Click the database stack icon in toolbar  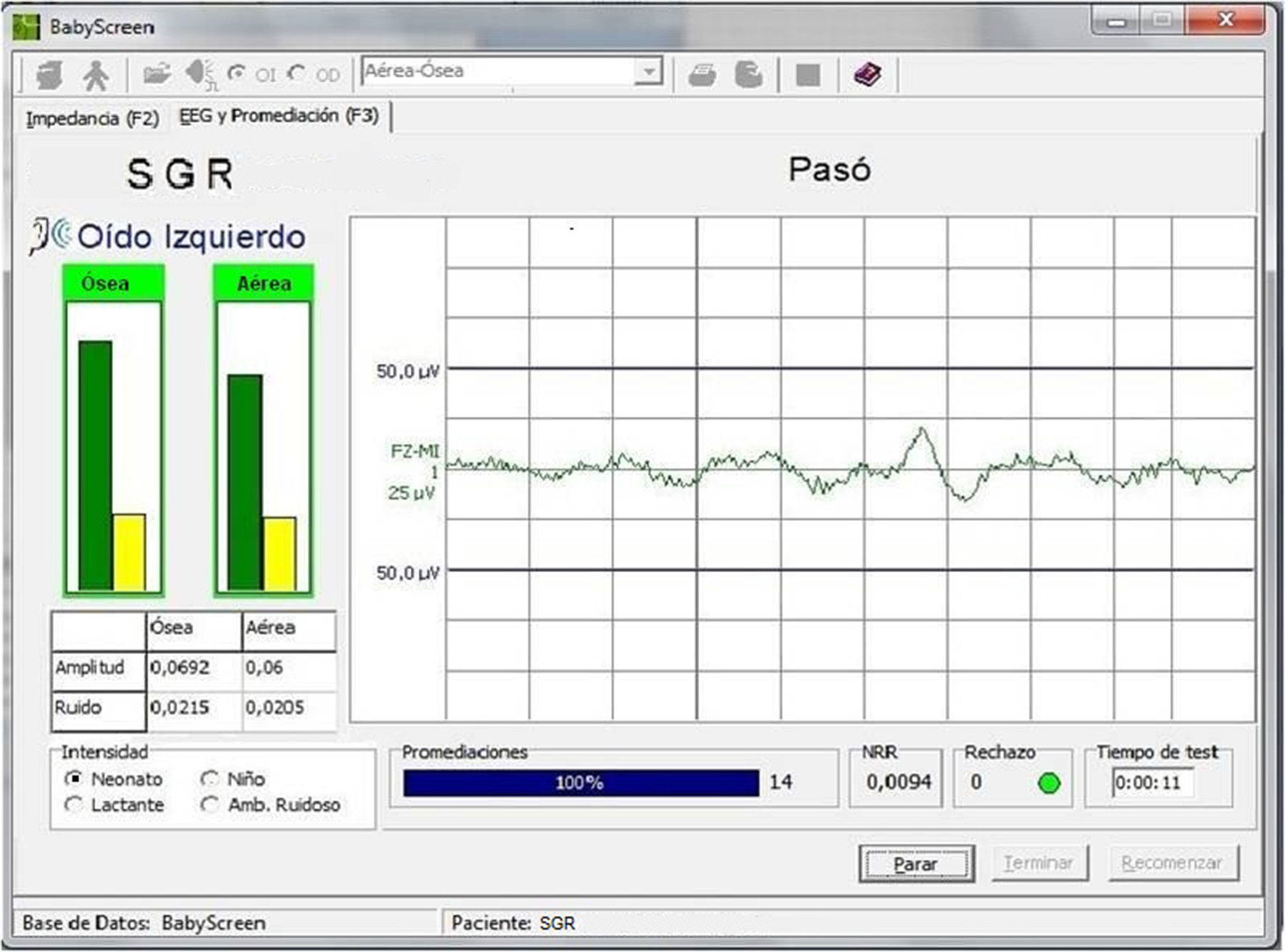click(49, 74)
